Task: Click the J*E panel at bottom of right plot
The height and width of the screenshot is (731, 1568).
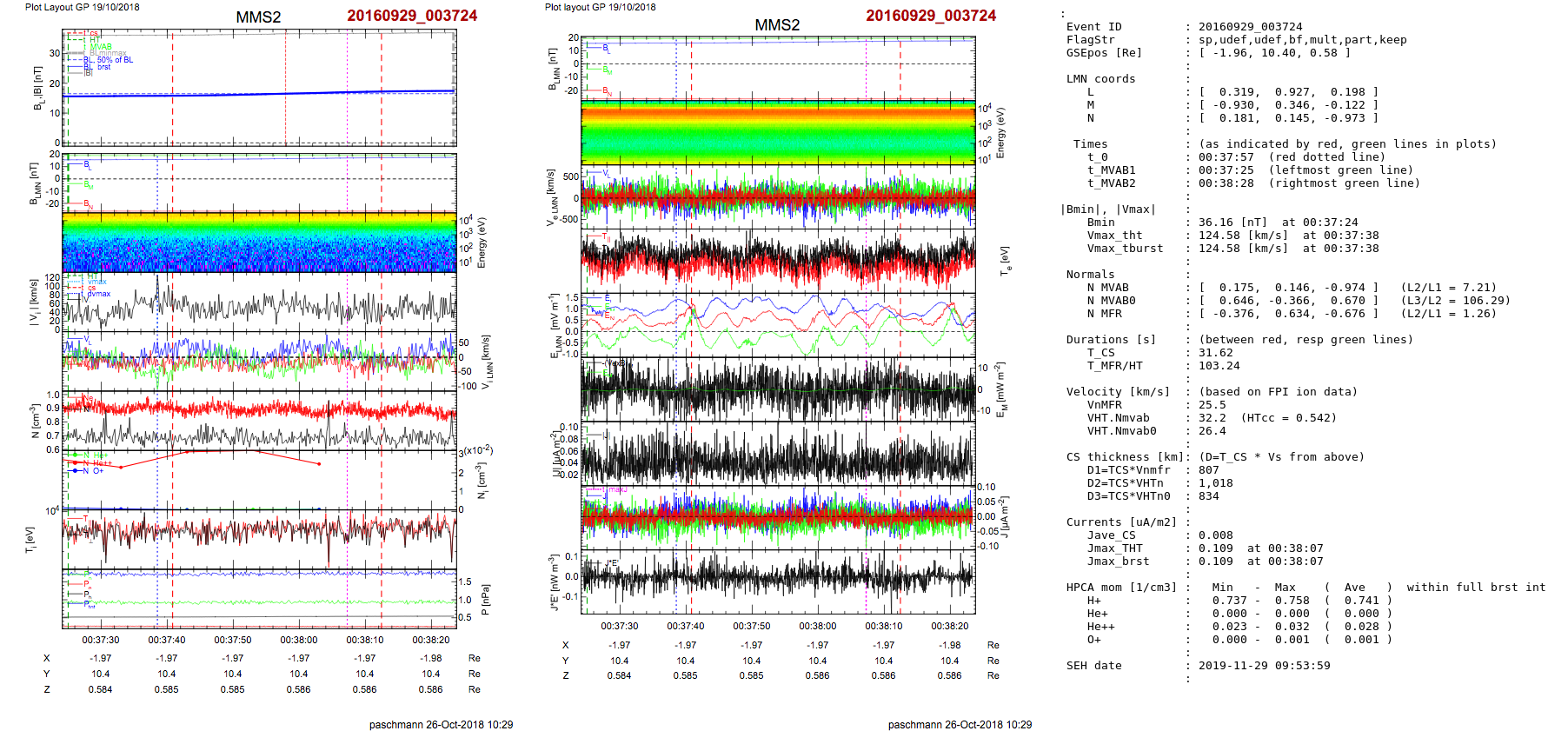Action: [778, 577]
